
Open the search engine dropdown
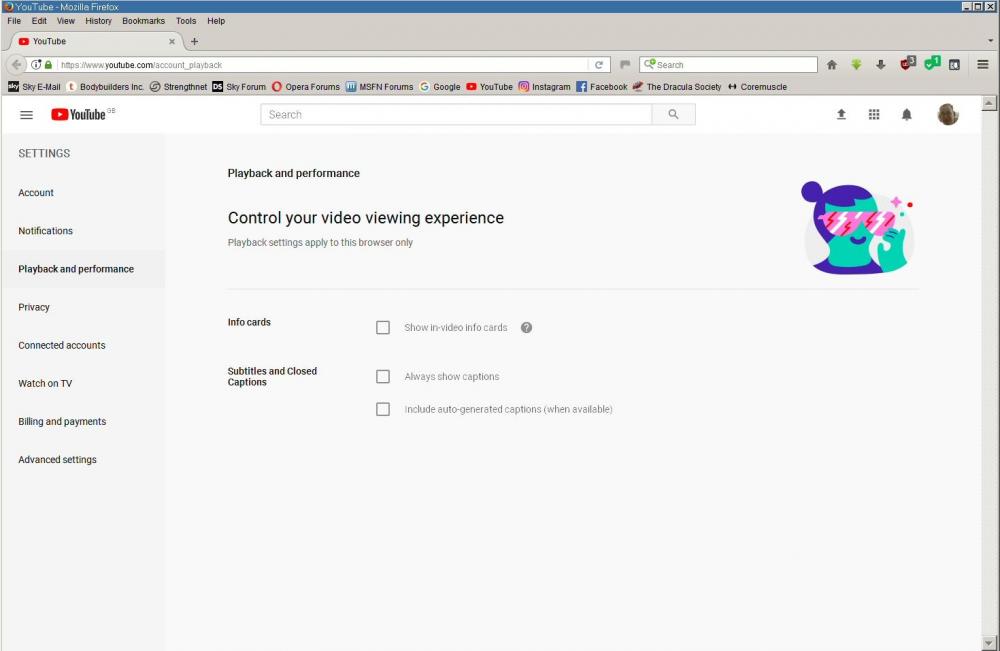651,63
